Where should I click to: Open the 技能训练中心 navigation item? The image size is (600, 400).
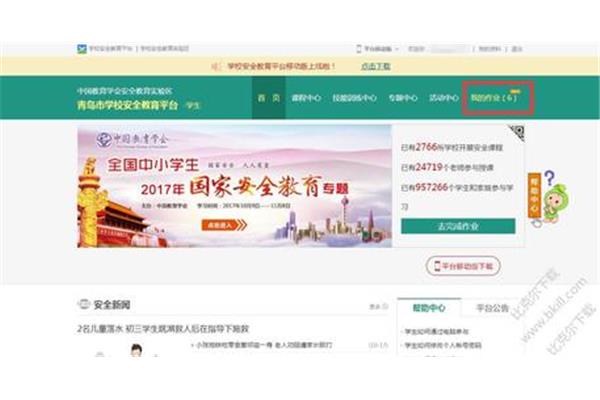[354, 98]
